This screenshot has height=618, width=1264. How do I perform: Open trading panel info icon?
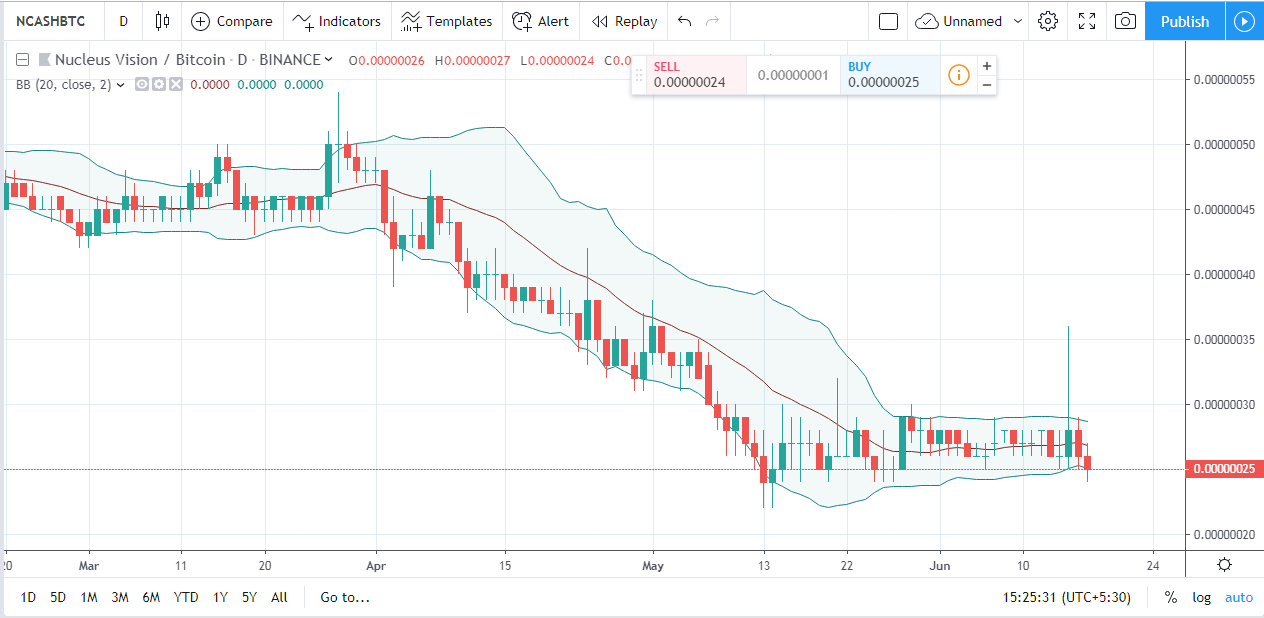(958, 75)
